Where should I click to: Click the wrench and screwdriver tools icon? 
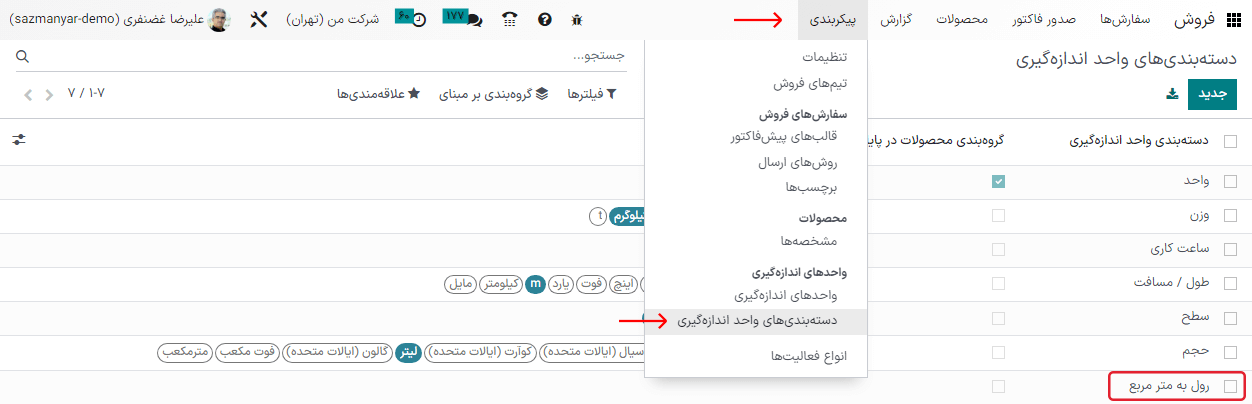point(258,19)
